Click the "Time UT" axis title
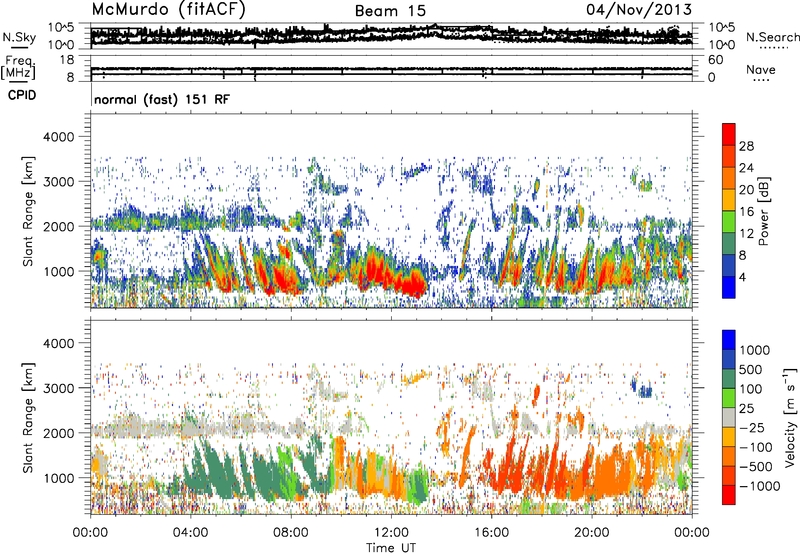The height and width of the screenshot is (554, 800). coord(391,548)
